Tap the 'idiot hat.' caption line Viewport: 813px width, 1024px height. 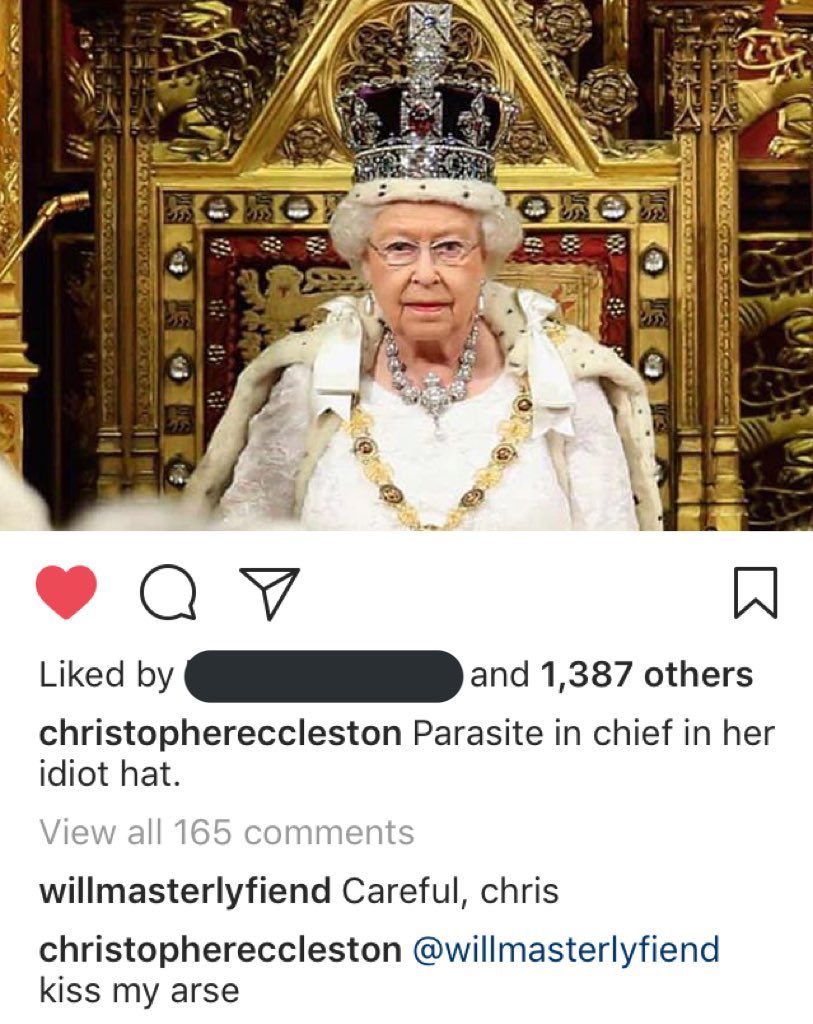click(x=109, y=775)
